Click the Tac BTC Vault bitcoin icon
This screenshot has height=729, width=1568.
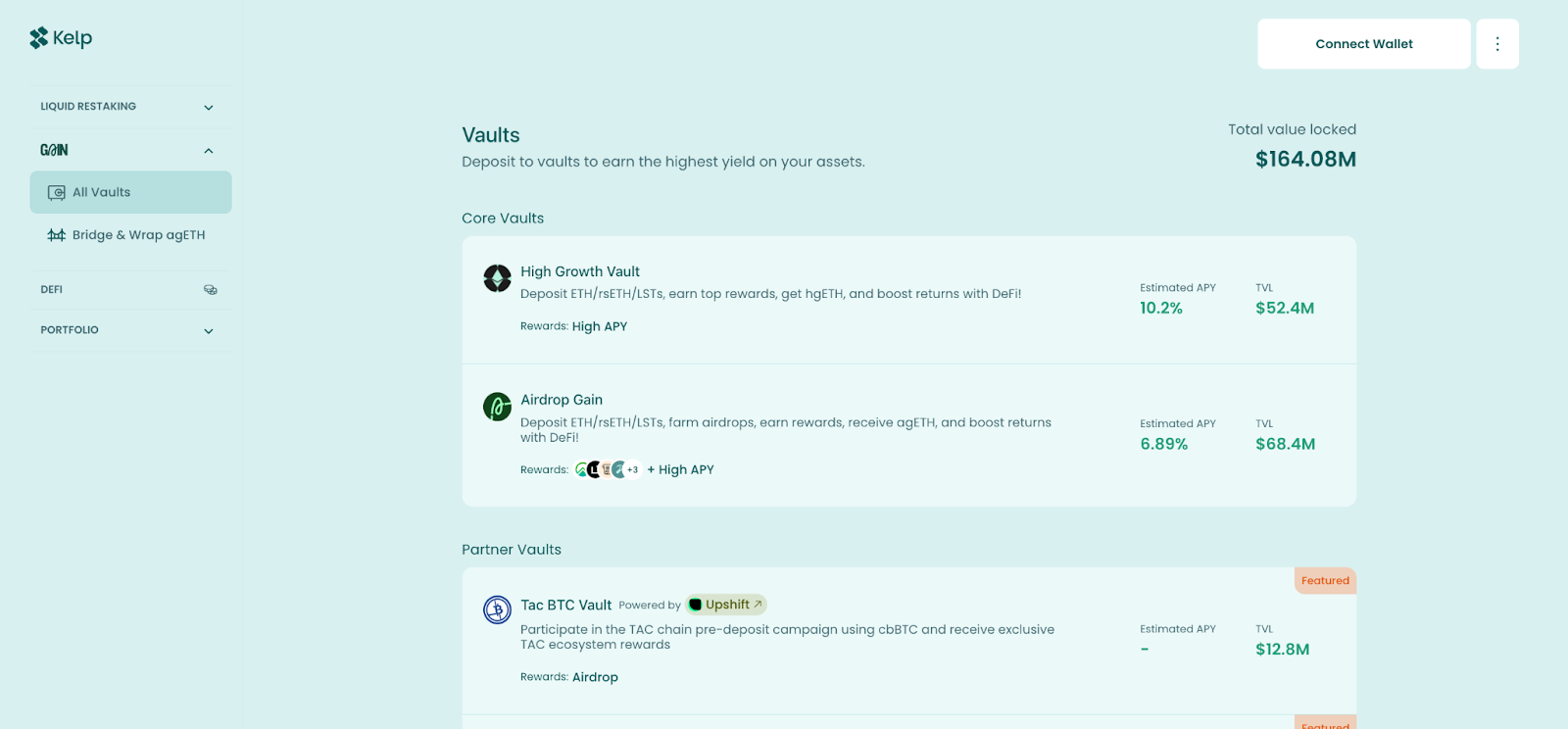[497, 609]
